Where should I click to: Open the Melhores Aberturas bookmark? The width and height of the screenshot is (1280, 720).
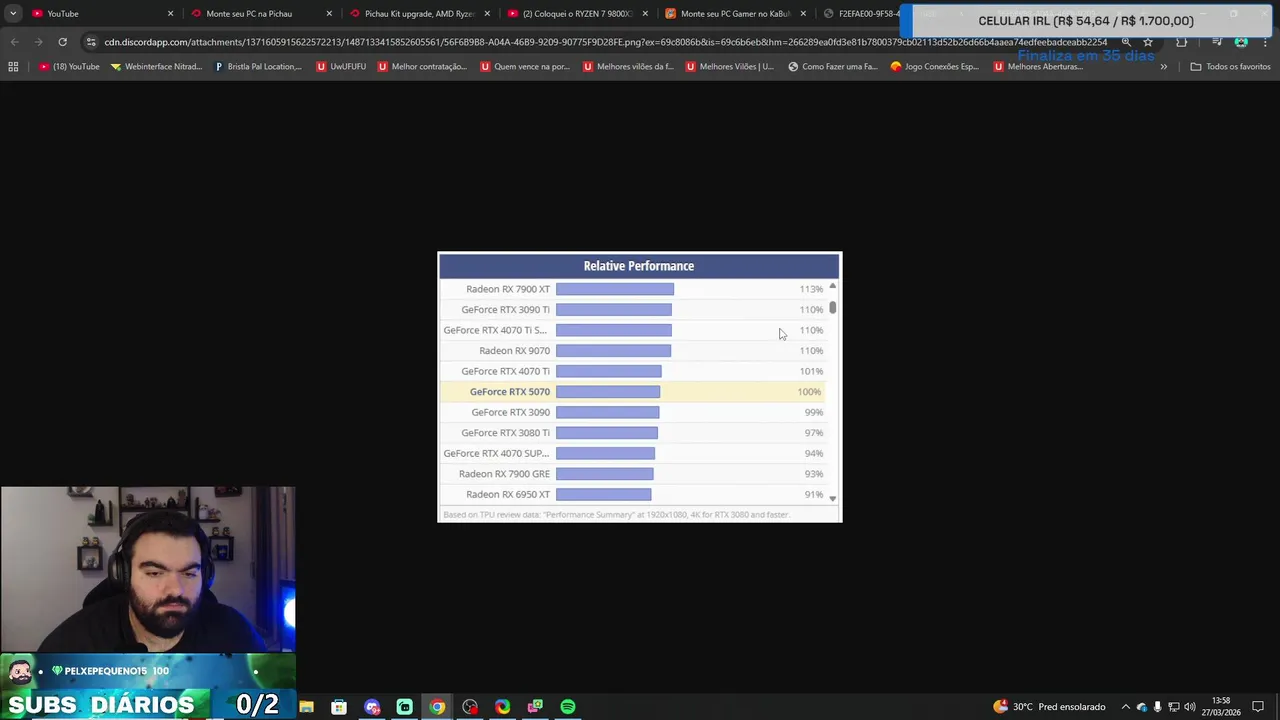click(1038, 67)
